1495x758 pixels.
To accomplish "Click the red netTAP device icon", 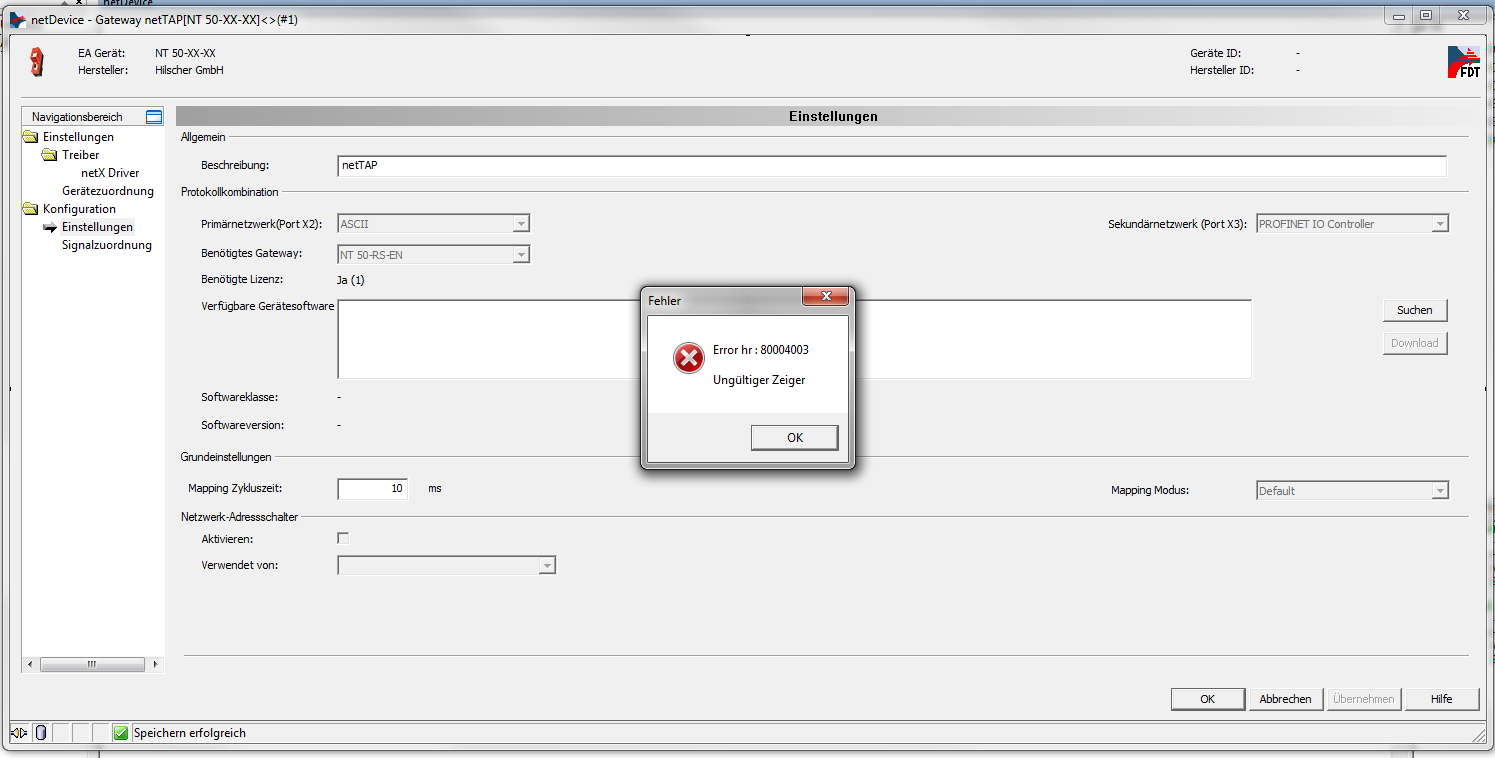I will [37, 61].
